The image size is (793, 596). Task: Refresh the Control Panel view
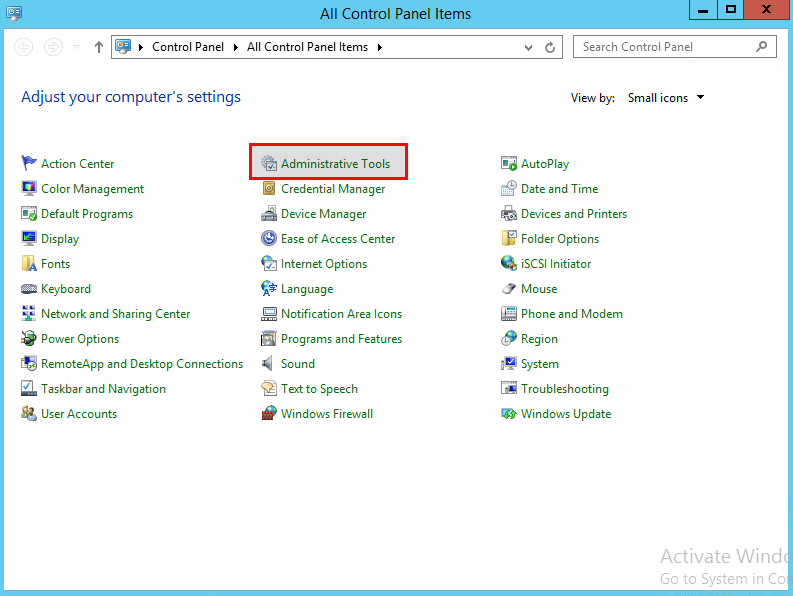(x=550, y=48)
